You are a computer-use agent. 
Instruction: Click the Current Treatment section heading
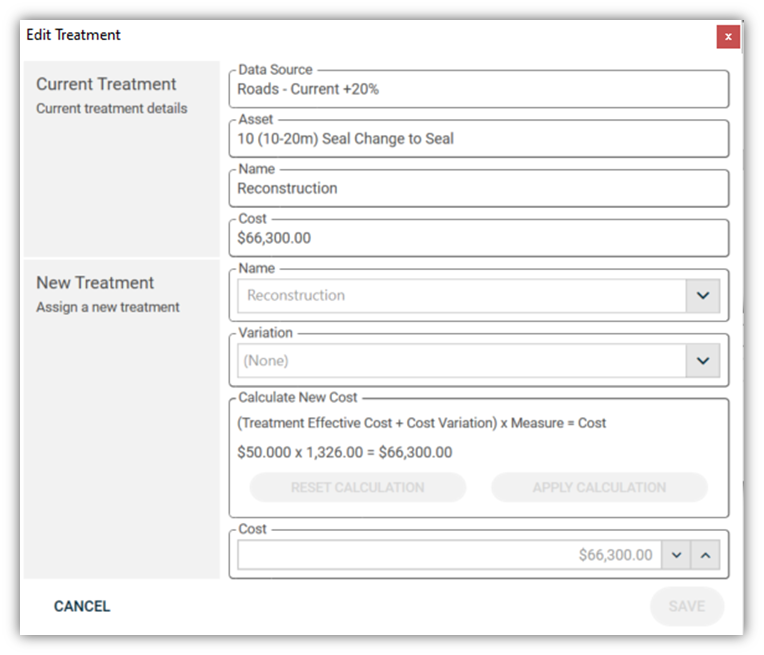tap(106, 84)
